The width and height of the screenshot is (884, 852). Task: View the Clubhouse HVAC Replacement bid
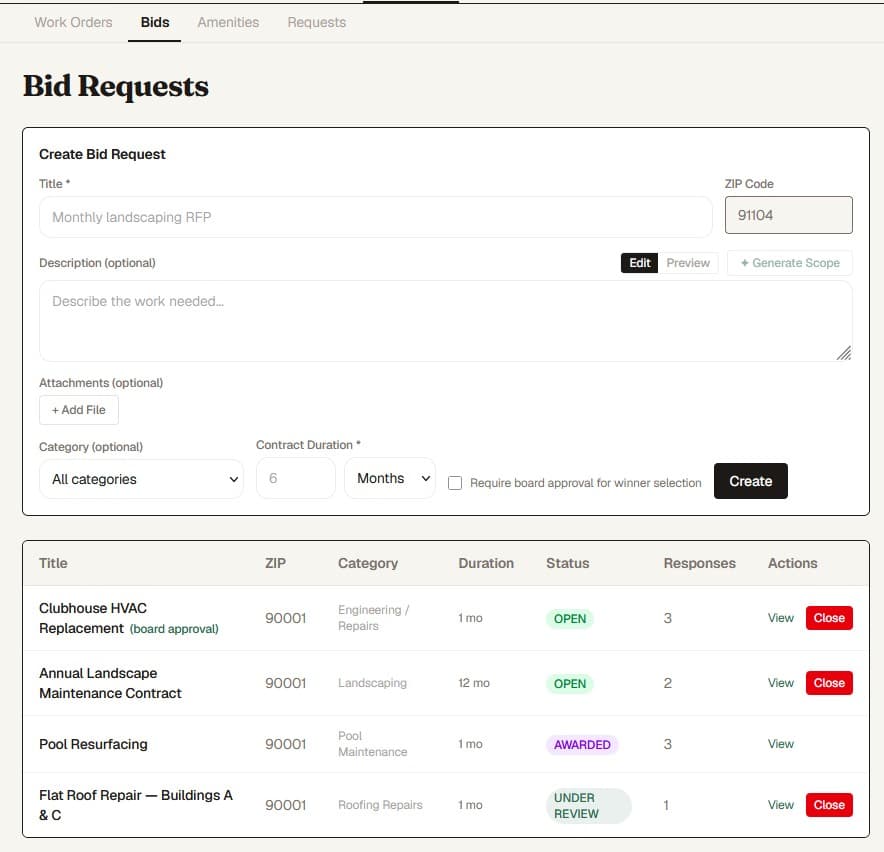click(x=780, y=618)
